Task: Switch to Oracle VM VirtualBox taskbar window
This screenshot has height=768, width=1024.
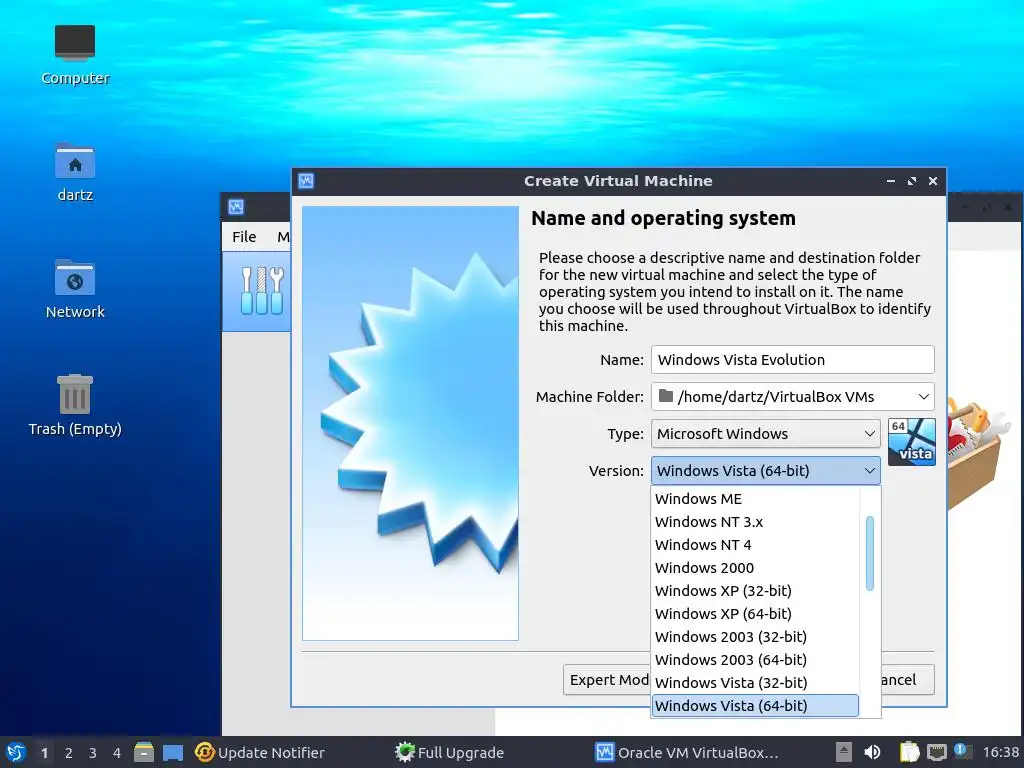Action: pos(687,752)
